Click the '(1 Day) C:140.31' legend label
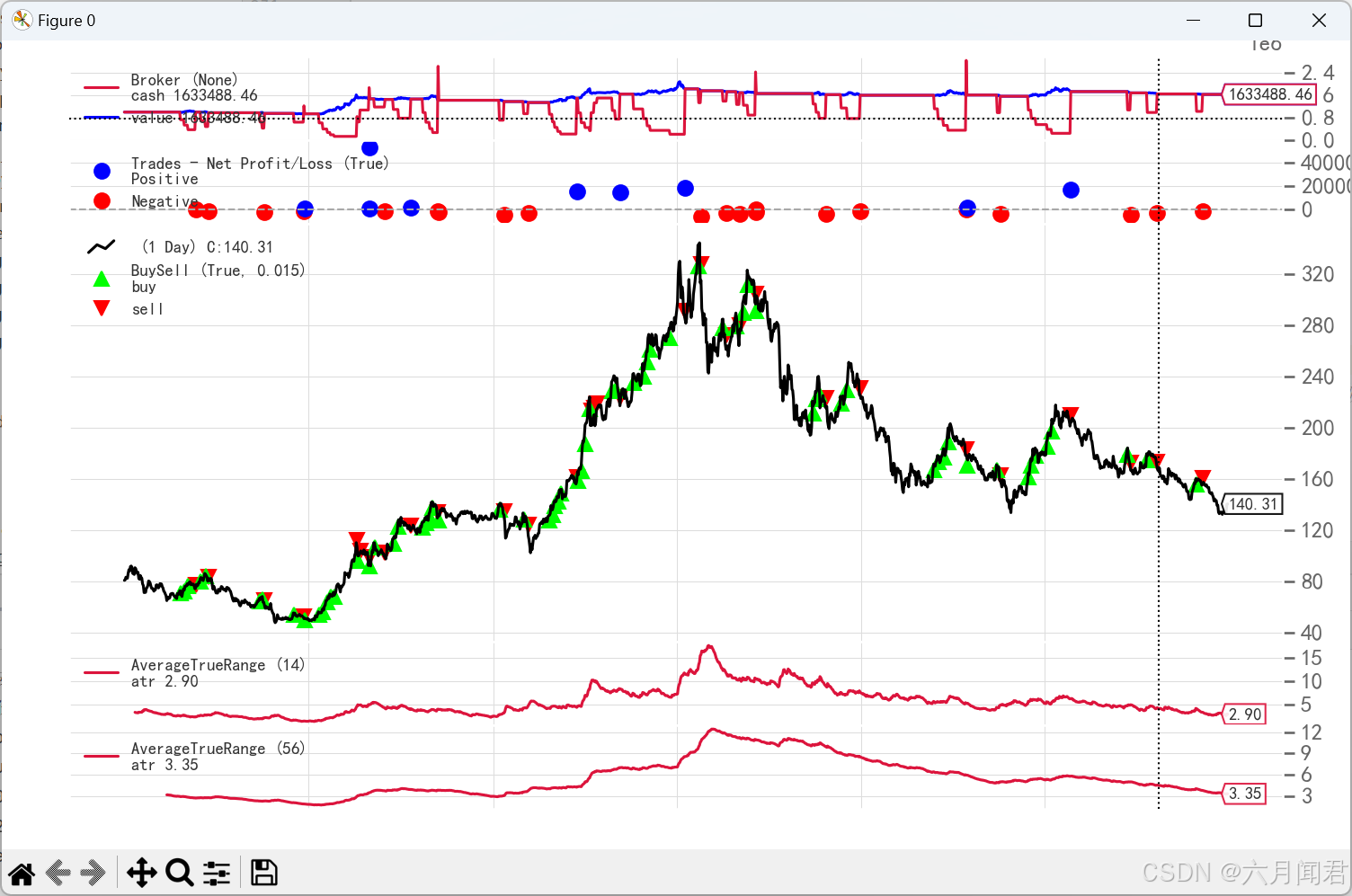Screen dimensions: 1352x896 click(x=207, y=247)
